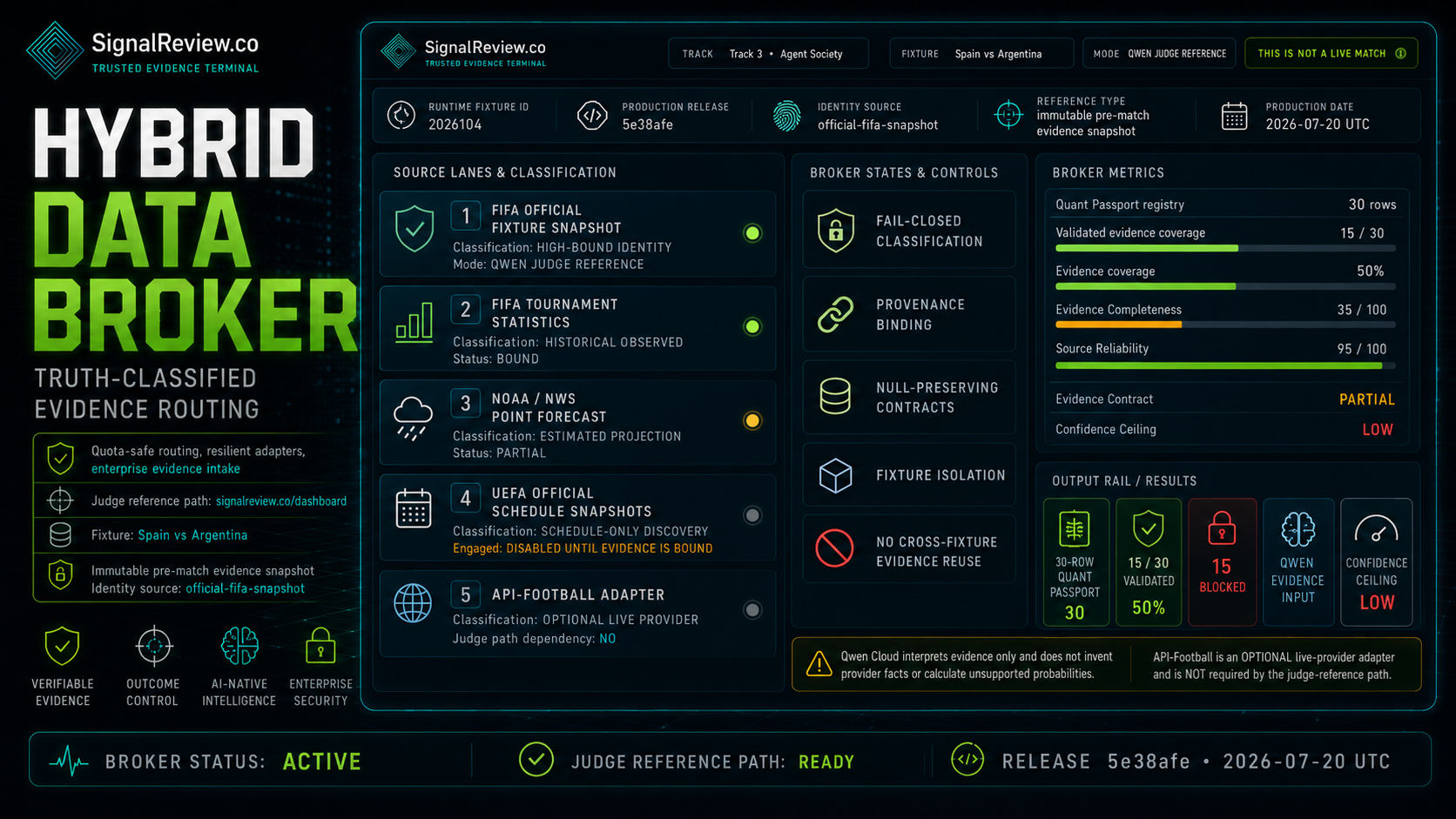Select the Confidence Ceiling LOW result card
Viewport: 1456px width, 819px height.
tap(1376, 562)
